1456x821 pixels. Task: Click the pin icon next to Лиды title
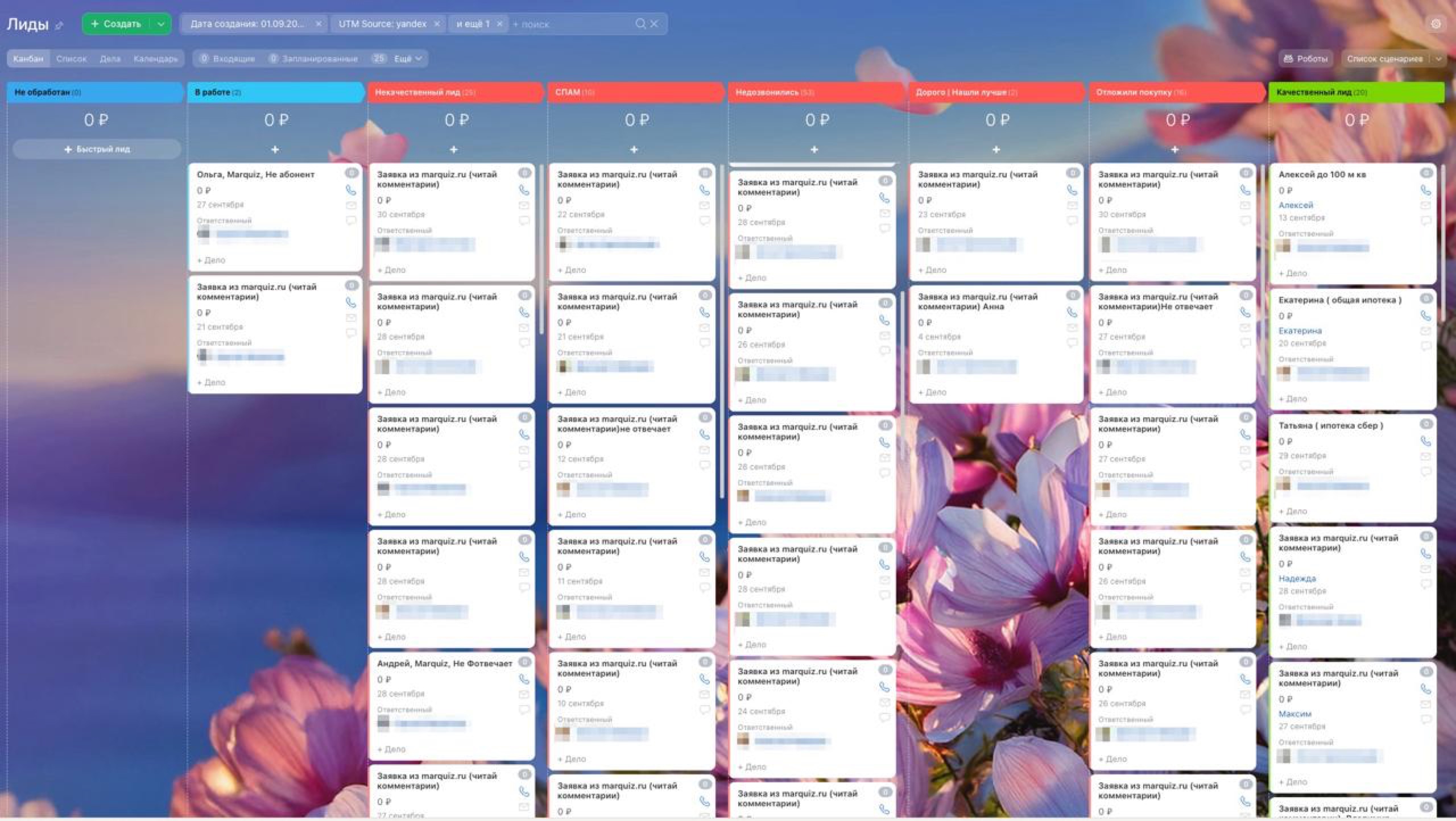[x=59, y=25]
